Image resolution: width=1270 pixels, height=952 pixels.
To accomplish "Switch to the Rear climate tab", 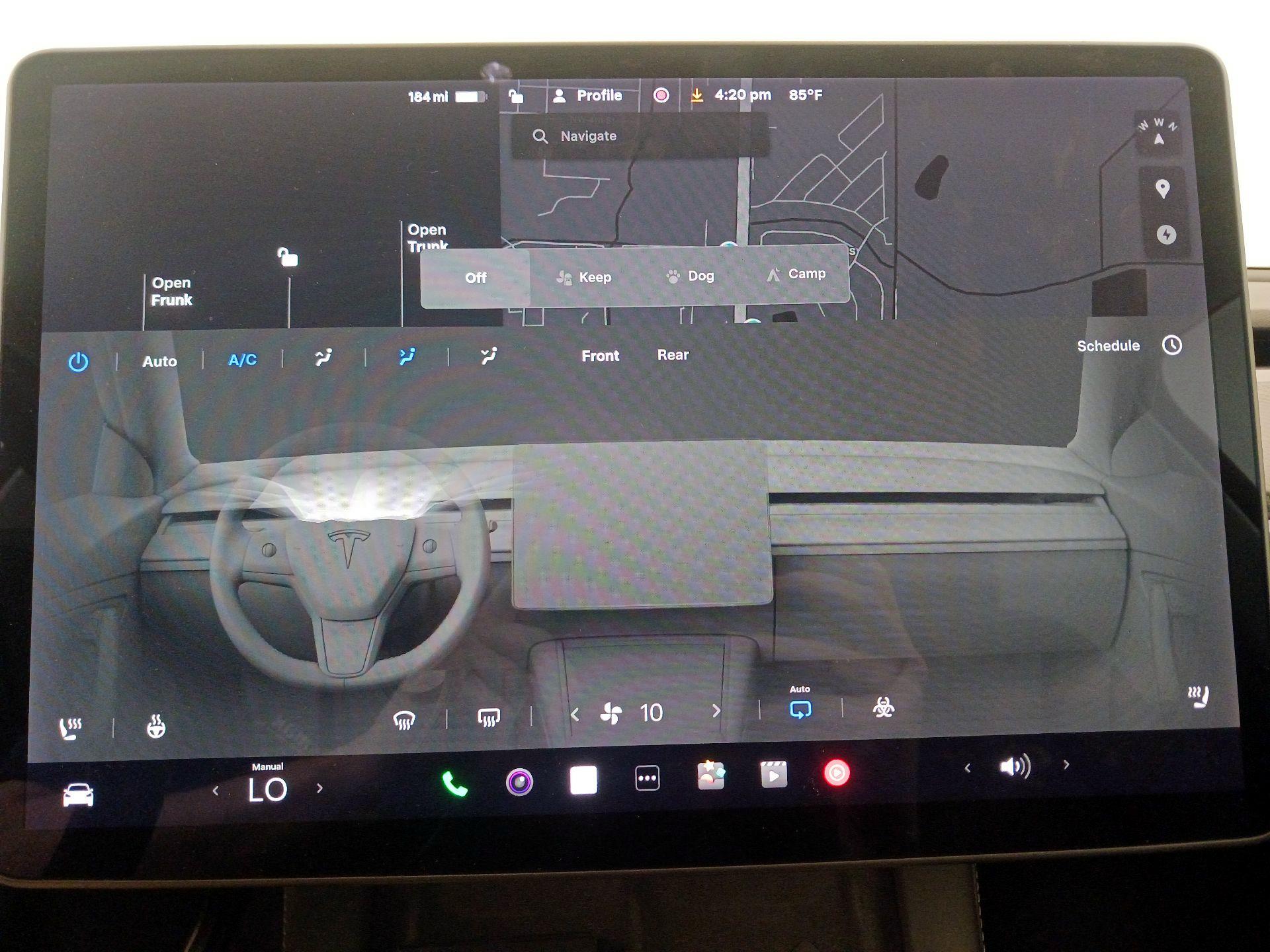I will click(x=673, y=355).
